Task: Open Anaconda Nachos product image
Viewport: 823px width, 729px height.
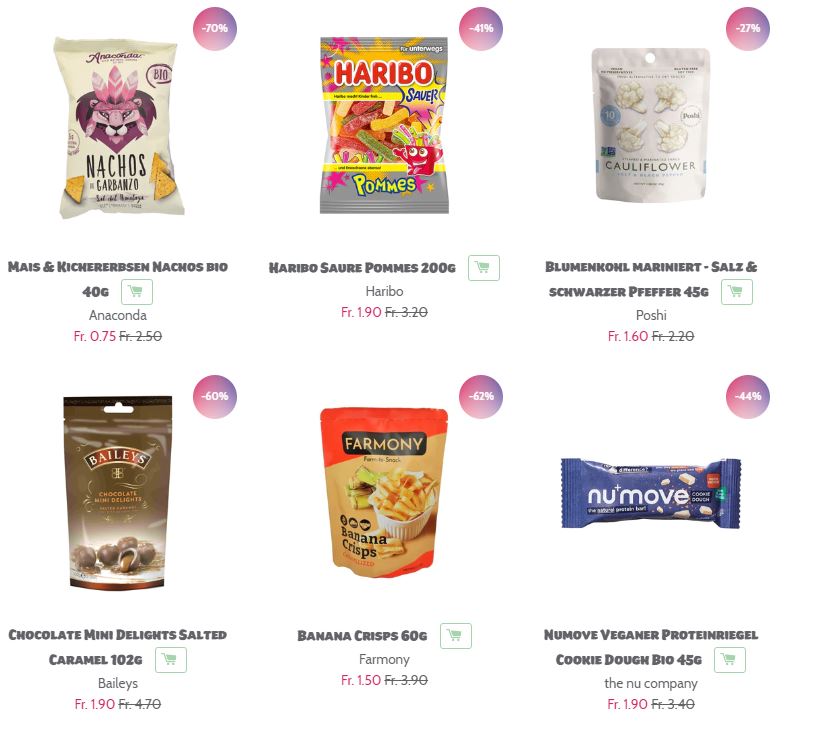Action: tap(119, 128)
